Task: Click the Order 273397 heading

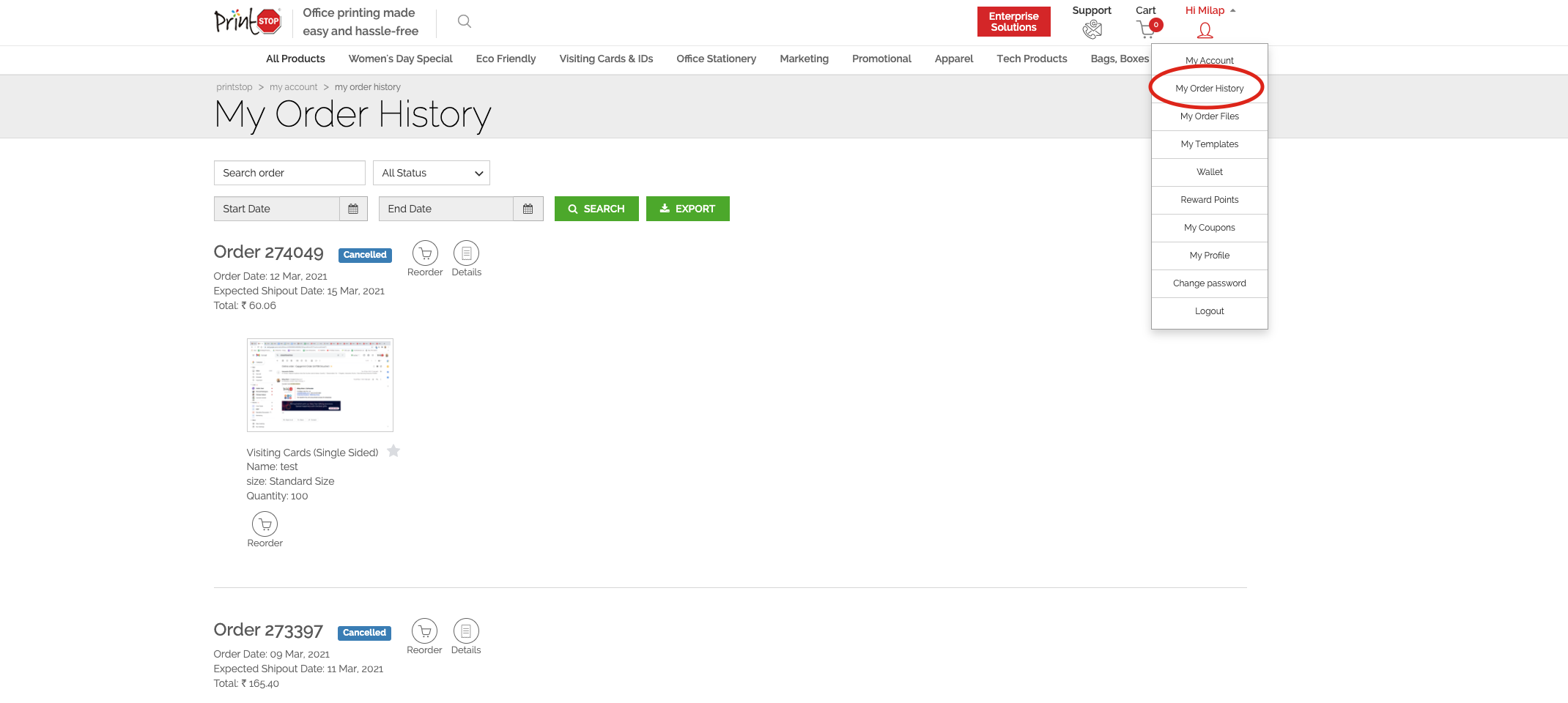Action: click(268, 631)
